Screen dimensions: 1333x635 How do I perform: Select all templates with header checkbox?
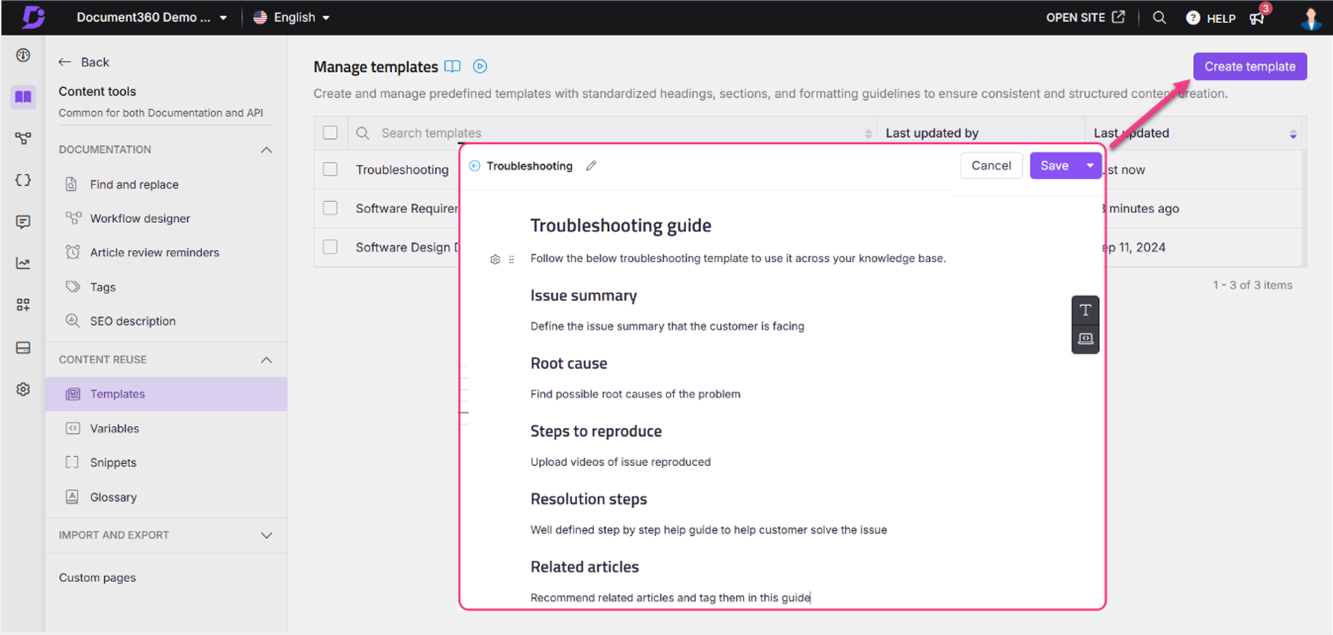330,133
